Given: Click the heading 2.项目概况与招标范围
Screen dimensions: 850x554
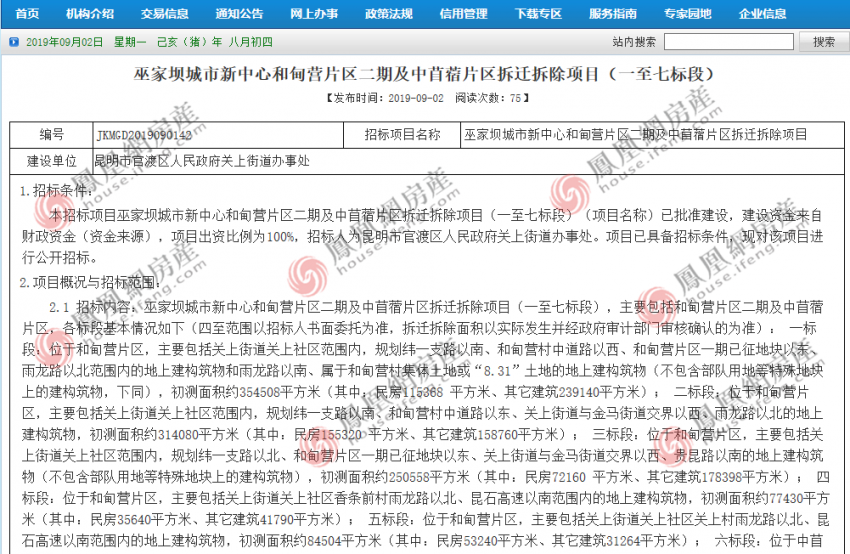Looking at the screenshot, I should pyautogui.click(x=90, y=282).
